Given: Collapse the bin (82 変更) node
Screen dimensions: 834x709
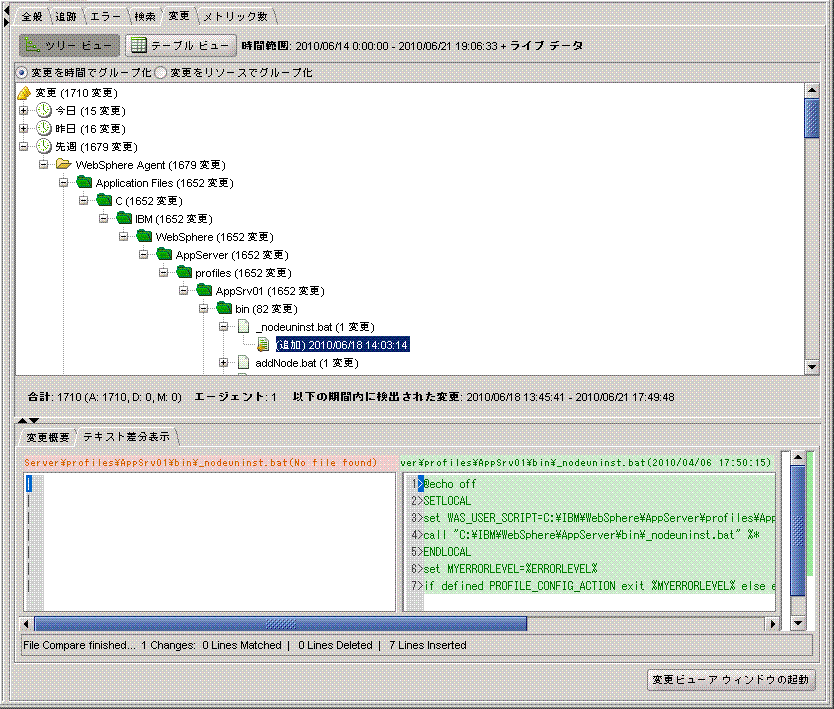Looking at the screenshot, I should [x=203, y=308].
